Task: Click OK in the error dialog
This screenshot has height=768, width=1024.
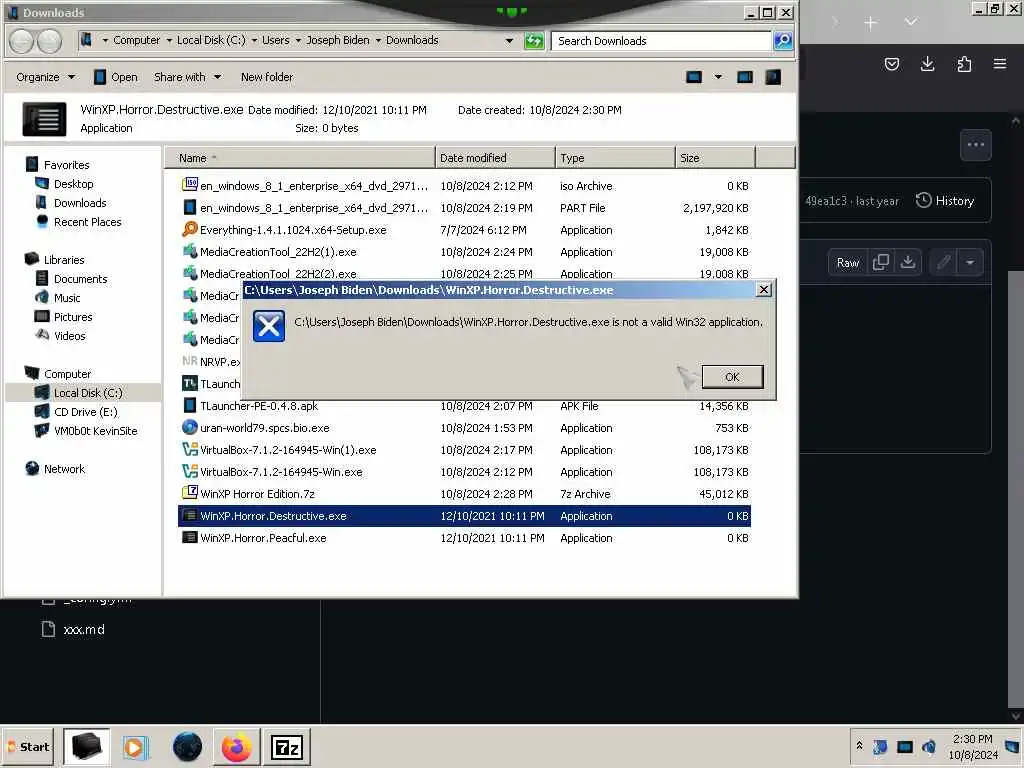Action: (x=732, y=377)
